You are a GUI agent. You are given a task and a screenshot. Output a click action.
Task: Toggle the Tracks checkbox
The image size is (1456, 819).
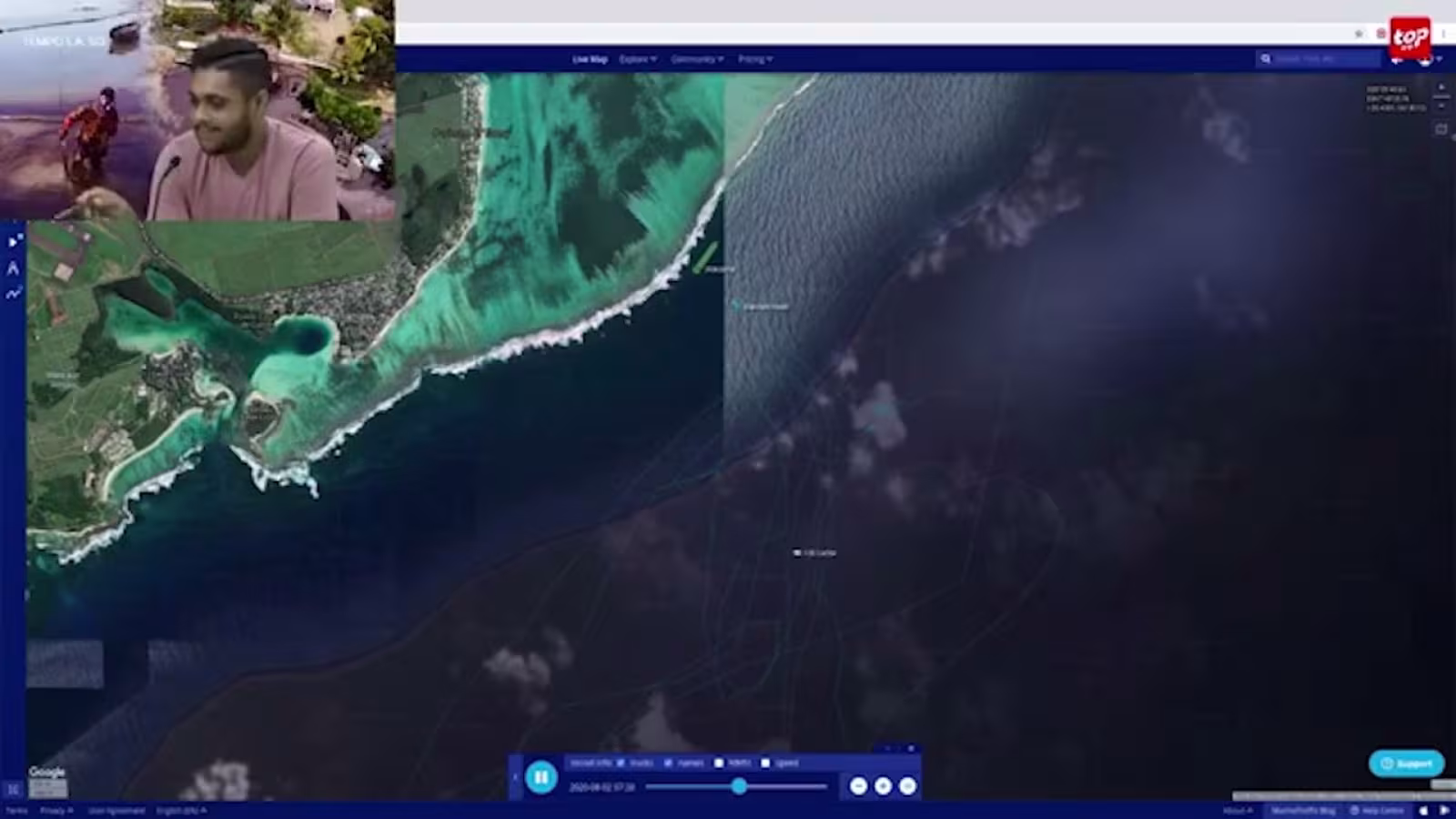point(621,763)
